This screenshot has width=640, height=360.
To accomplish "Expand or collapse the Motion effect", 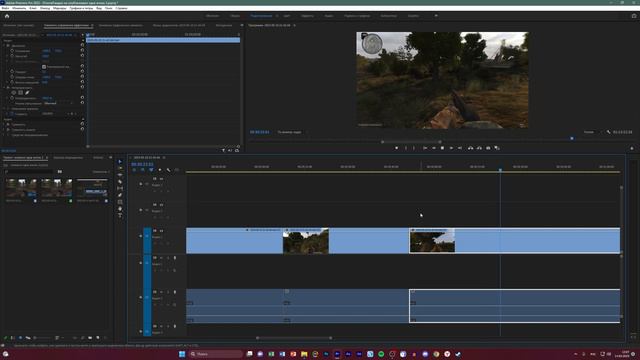I will click(4, 46).
